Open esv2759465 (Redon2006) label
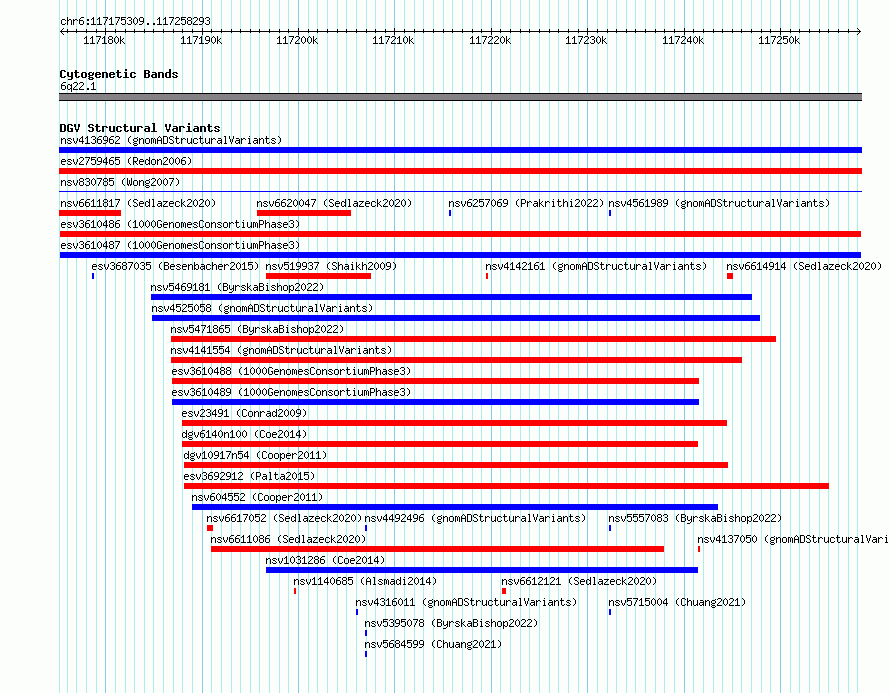Image resolution: width=890 pixels, height=693 pixels. click(x=126, y=161)
